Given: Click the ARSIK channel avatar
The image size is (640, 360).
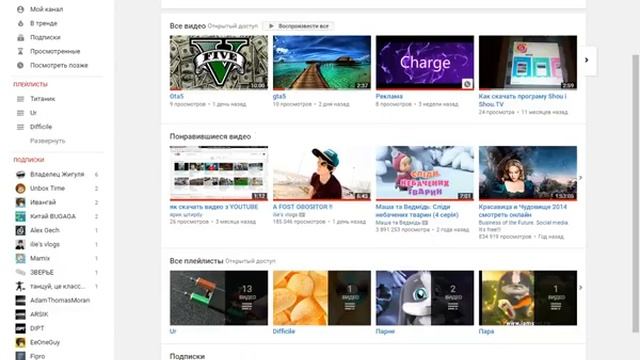Looking at the screenshot, I should pos(20,314).
